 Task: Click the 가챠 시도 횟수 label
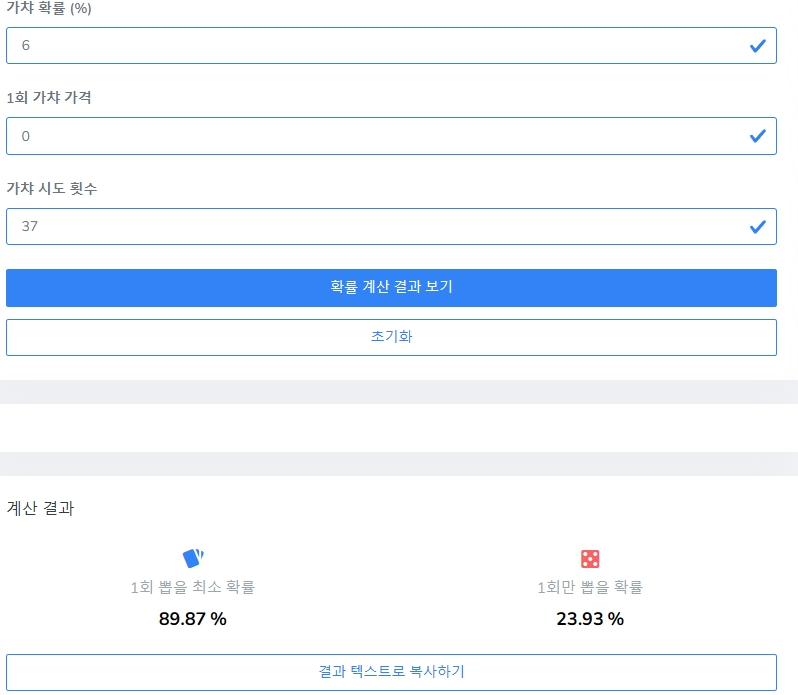click(x=52, y=188)
